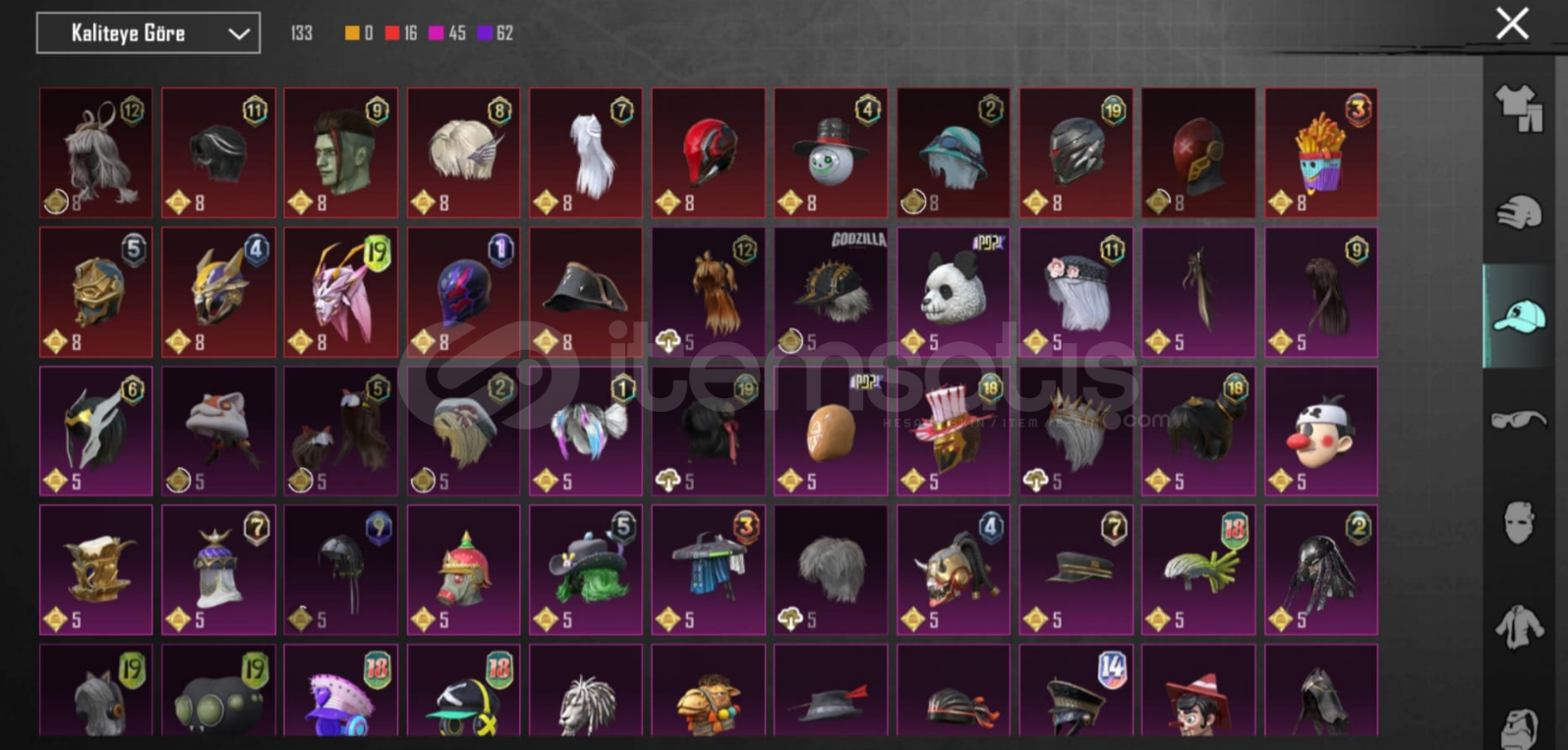Select the french fries headwear item
1568x750 pixels.
pyautogui.click(x=1320, y=153)
